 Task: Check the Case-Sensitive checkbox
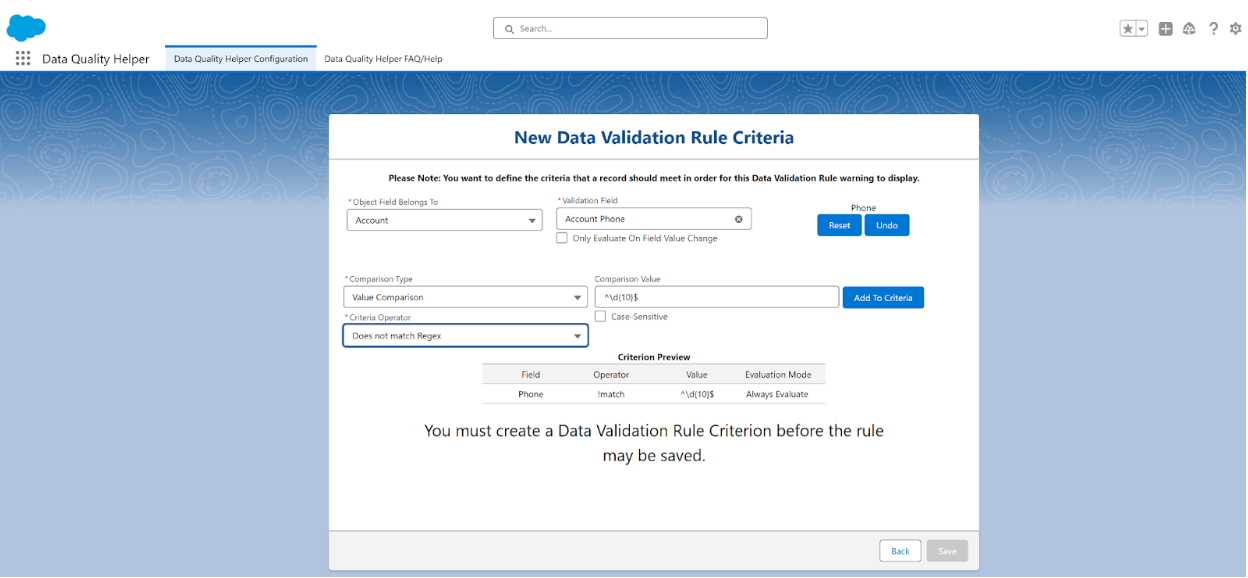coord(601,316)
